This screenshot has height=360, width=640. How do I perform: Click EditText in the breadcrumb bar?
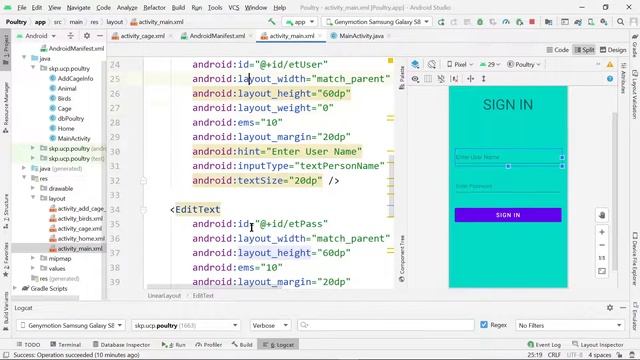(x=203, y=296)
